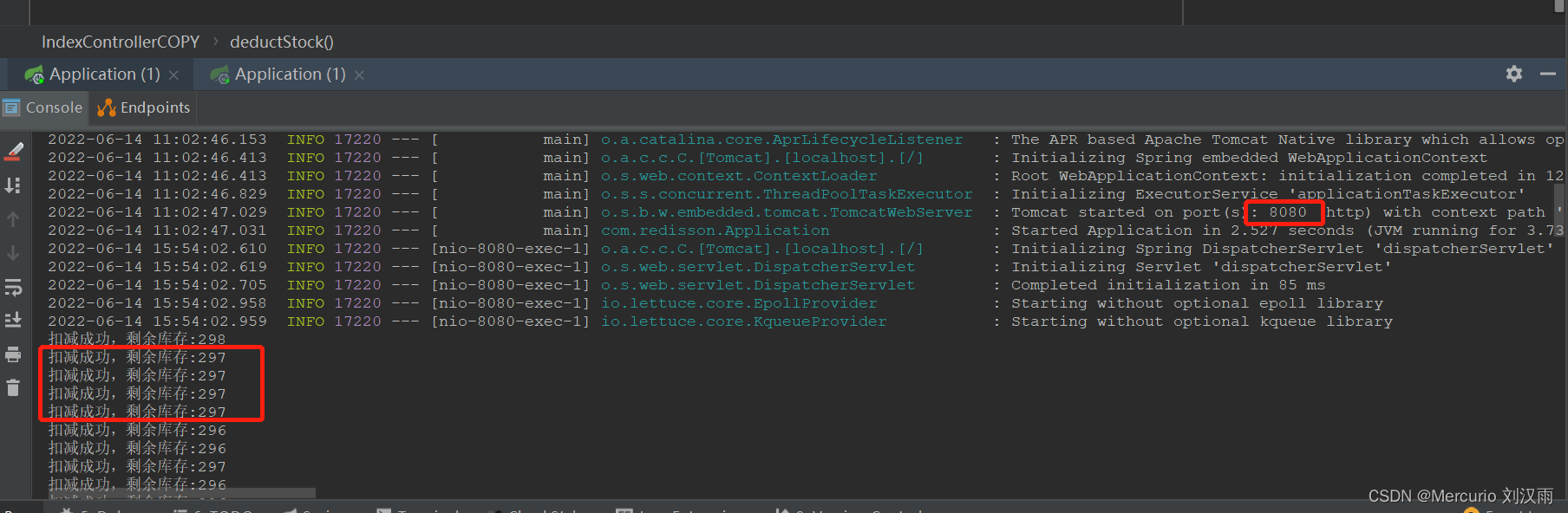This screenshot has width=1568, height=513.
Task: Click timestamp 15:54:02.959 in the log
Action: (210, 321)
